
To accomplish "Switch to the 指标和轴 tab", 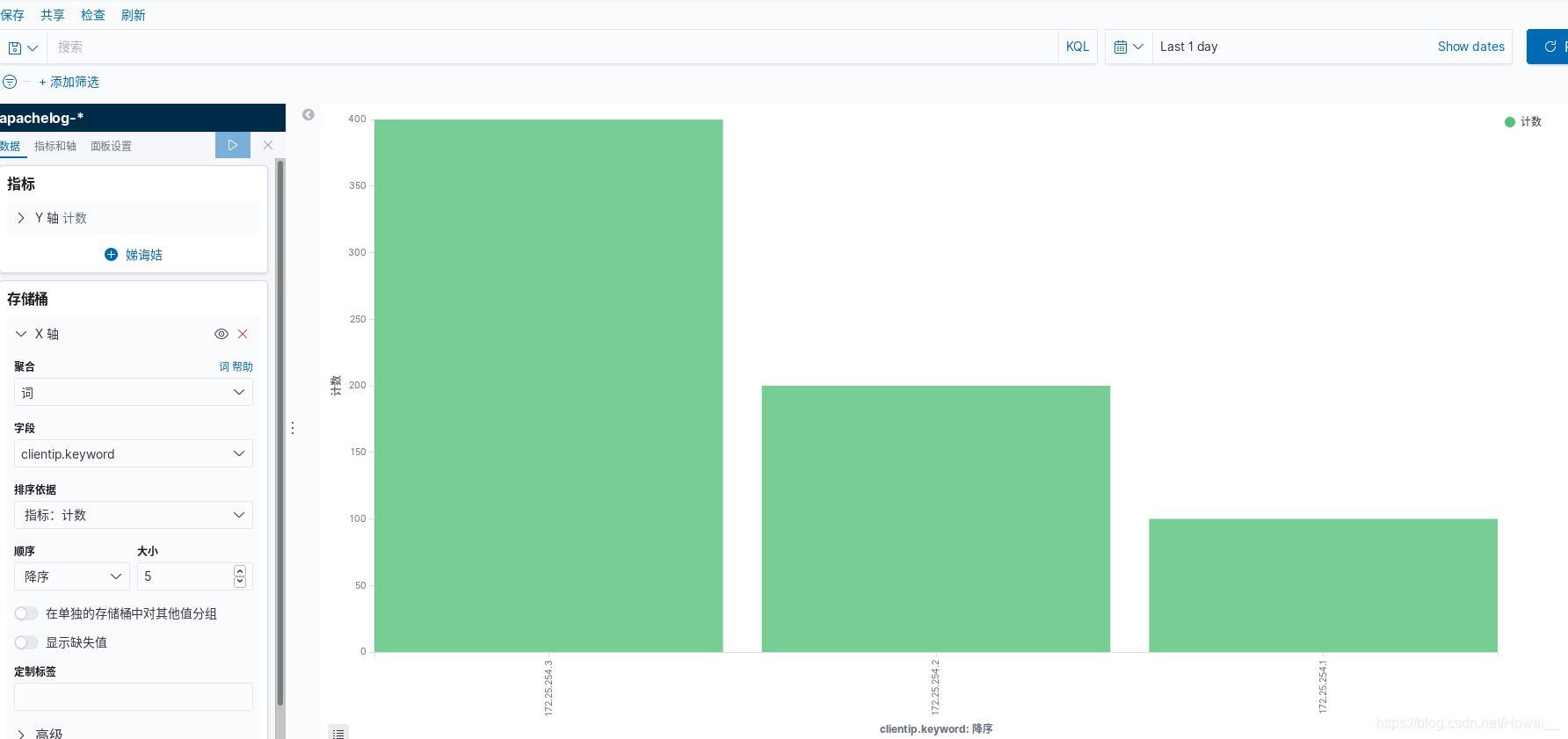I will (55, 146).
